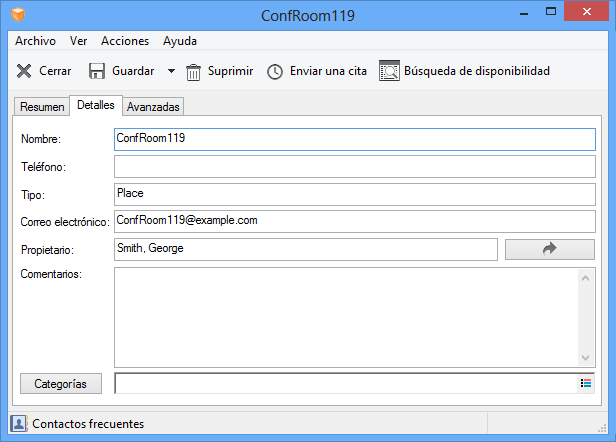616x442 pixels.
Task: Click the arrow button next to Propietario
Action: pos(550,249)
